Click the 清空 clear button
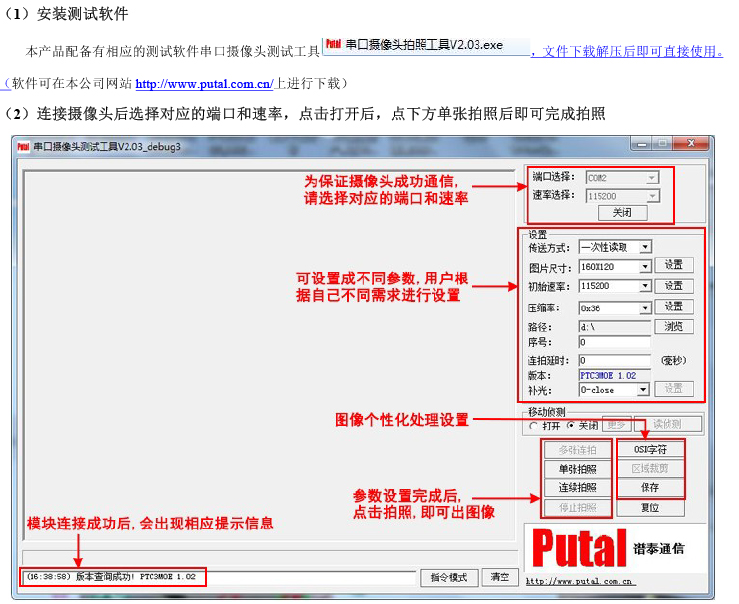This screenshot has width=739, height=604. [x=500, y=577]
